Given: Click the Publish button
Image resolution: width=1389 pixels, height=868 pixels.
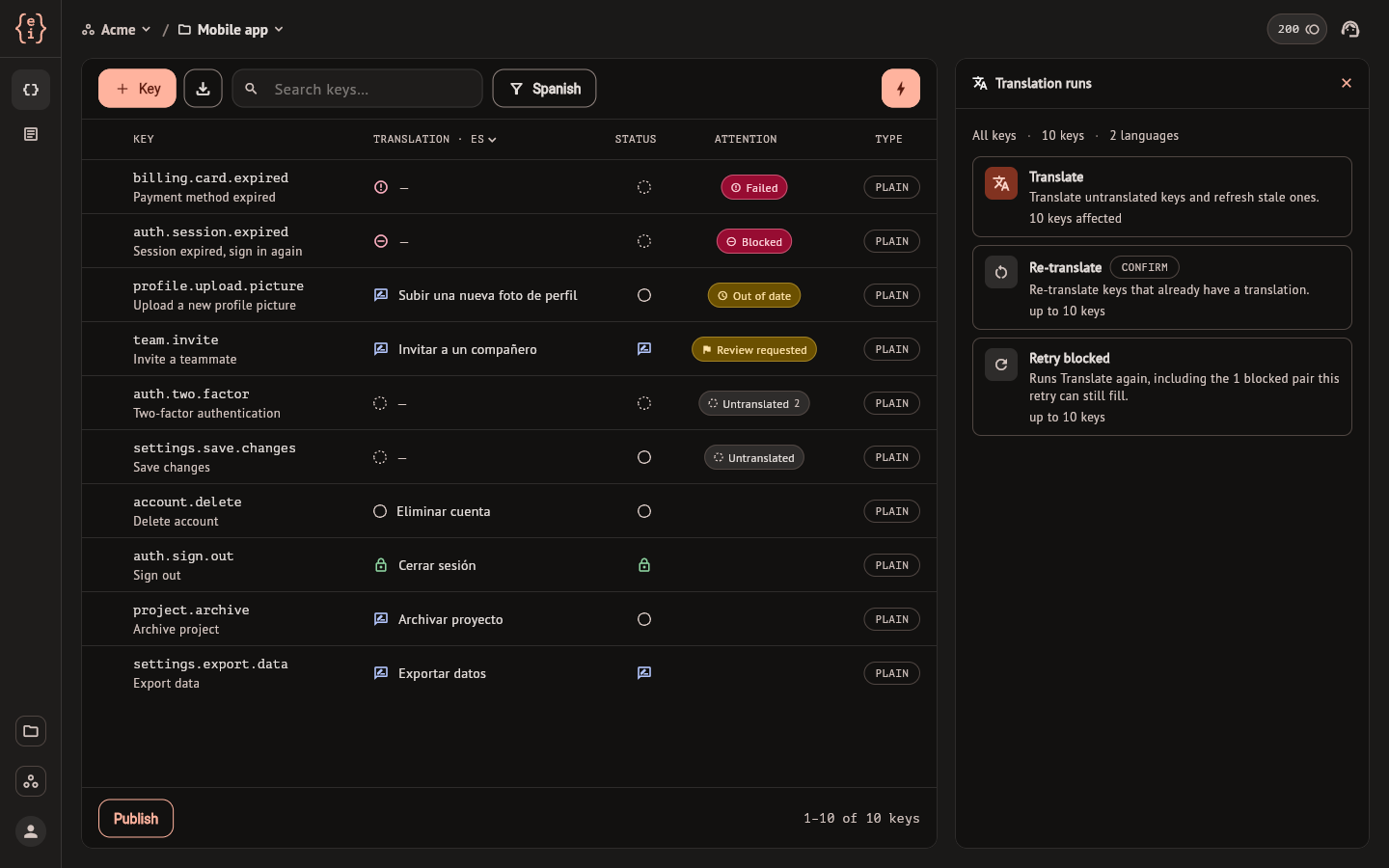Looking at the screenshot, I should click(x=136, y=819).
